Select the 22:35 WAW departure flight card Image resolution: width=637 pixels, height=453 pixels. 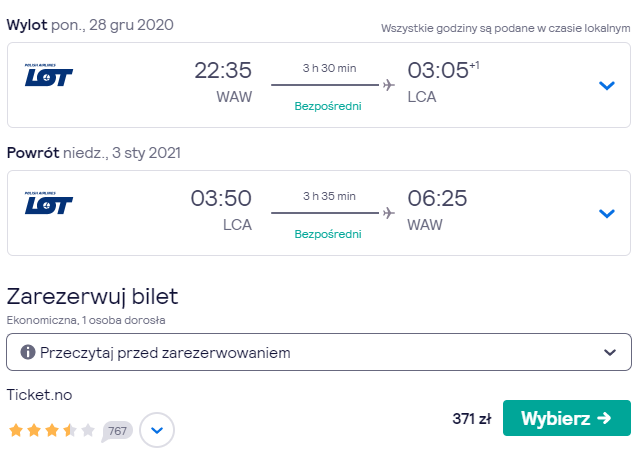[x=319, y=85]
